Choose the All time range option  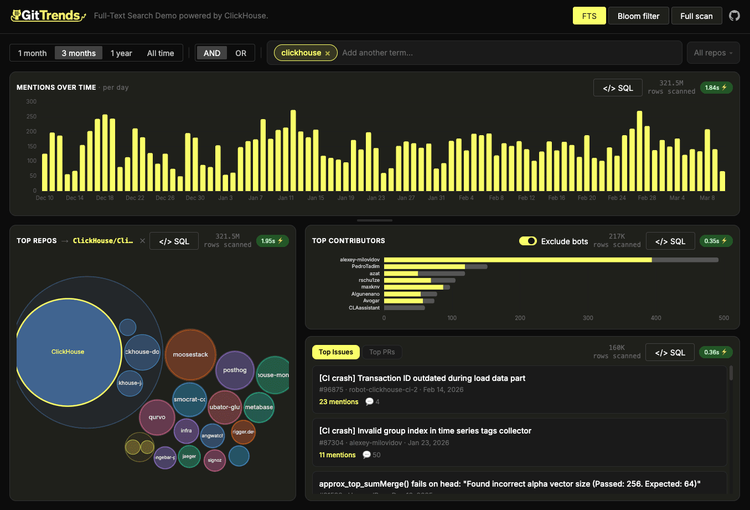coord(160,53)
